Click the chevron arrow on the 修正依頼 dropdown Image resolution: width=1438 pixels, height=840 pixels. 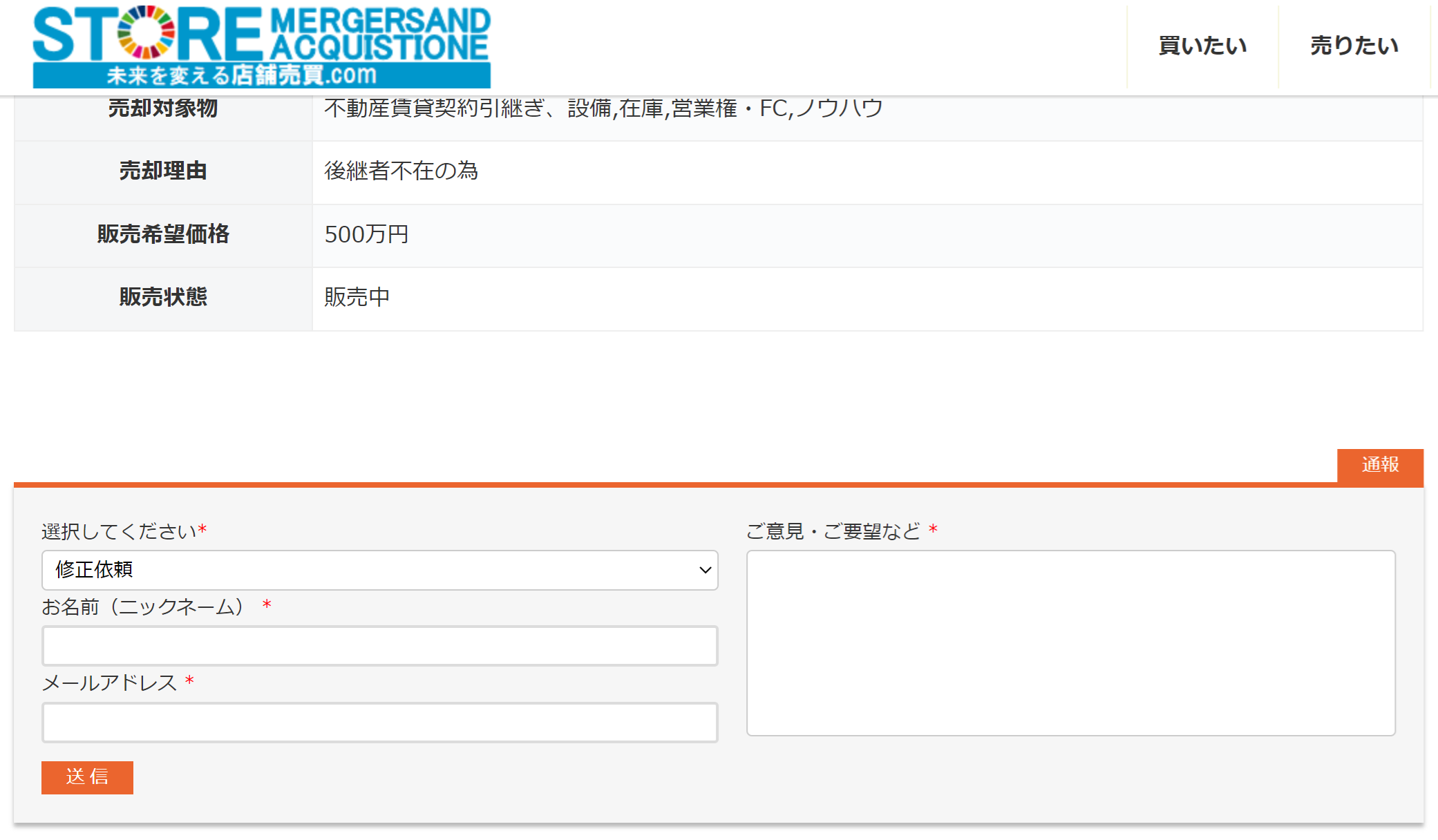pyautogui.click(x=705, y=570)
